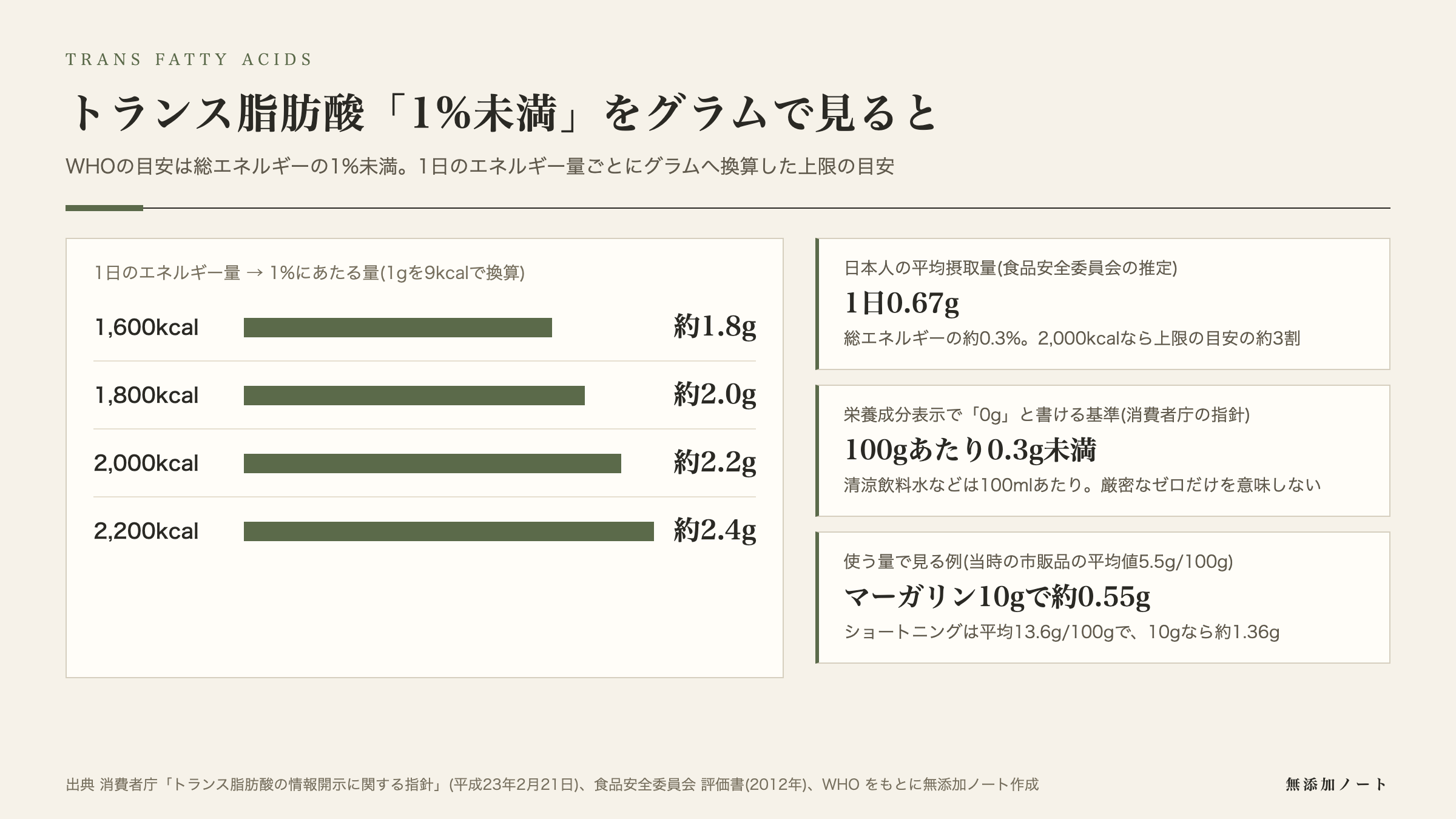Viewport: 1456px width, 819px height.
Task: Click the label 日本人の平均摂取量(食品安全委員会の推定)
Action: [x=1011, y=268]
